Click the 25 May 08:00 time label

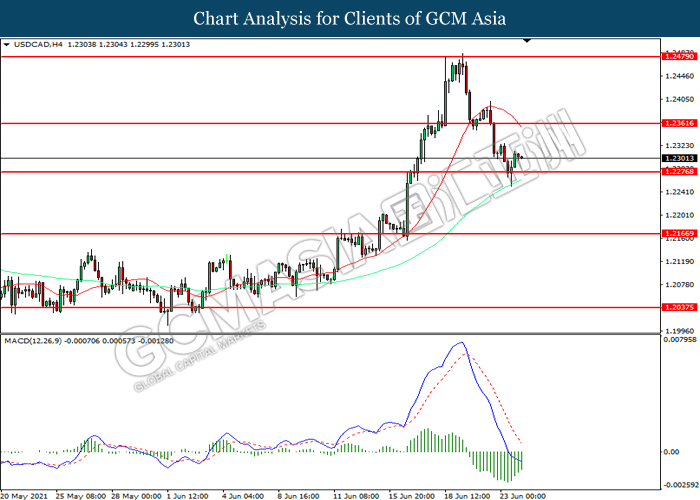click(80, 496)
